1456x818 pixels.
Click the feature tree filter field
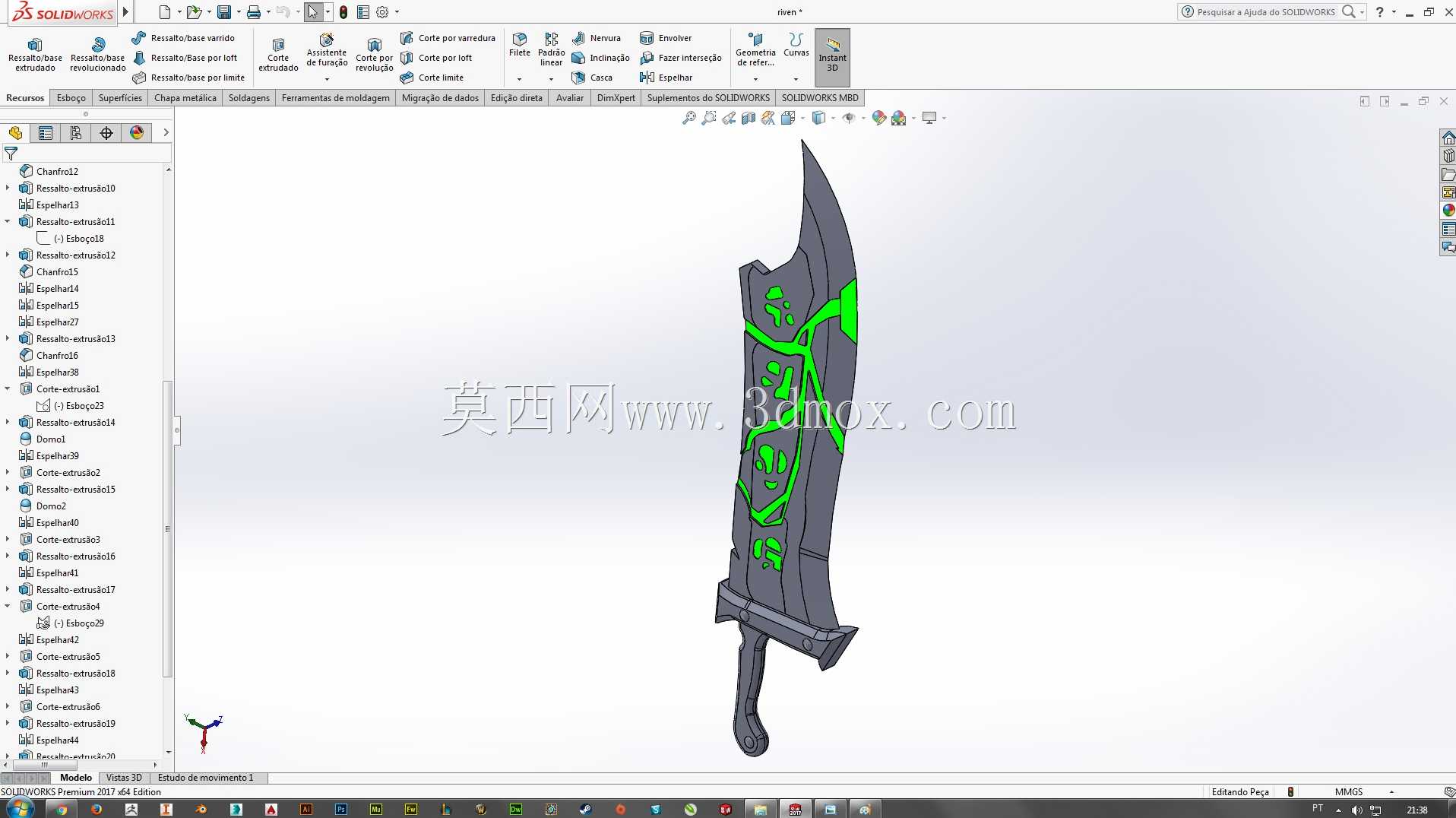tap(87, 154)
